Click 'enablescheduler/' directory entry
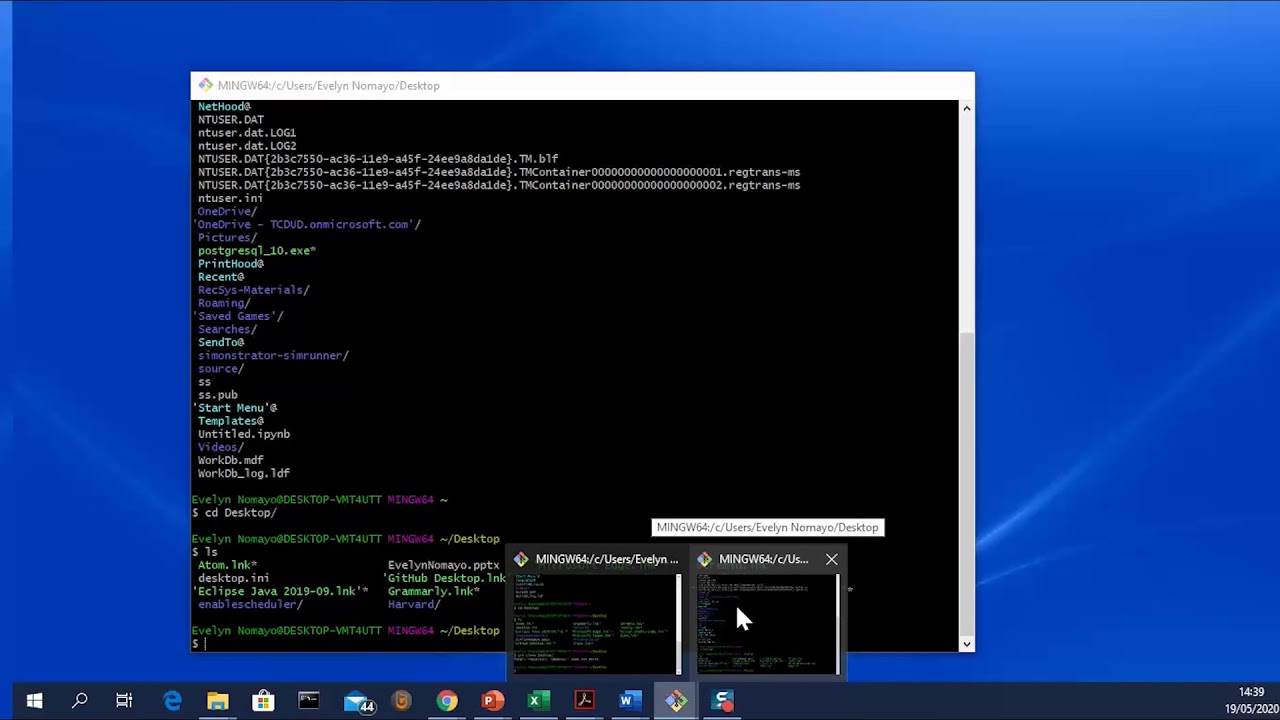The image size is (1280, 720). click(x=250, y=604)
